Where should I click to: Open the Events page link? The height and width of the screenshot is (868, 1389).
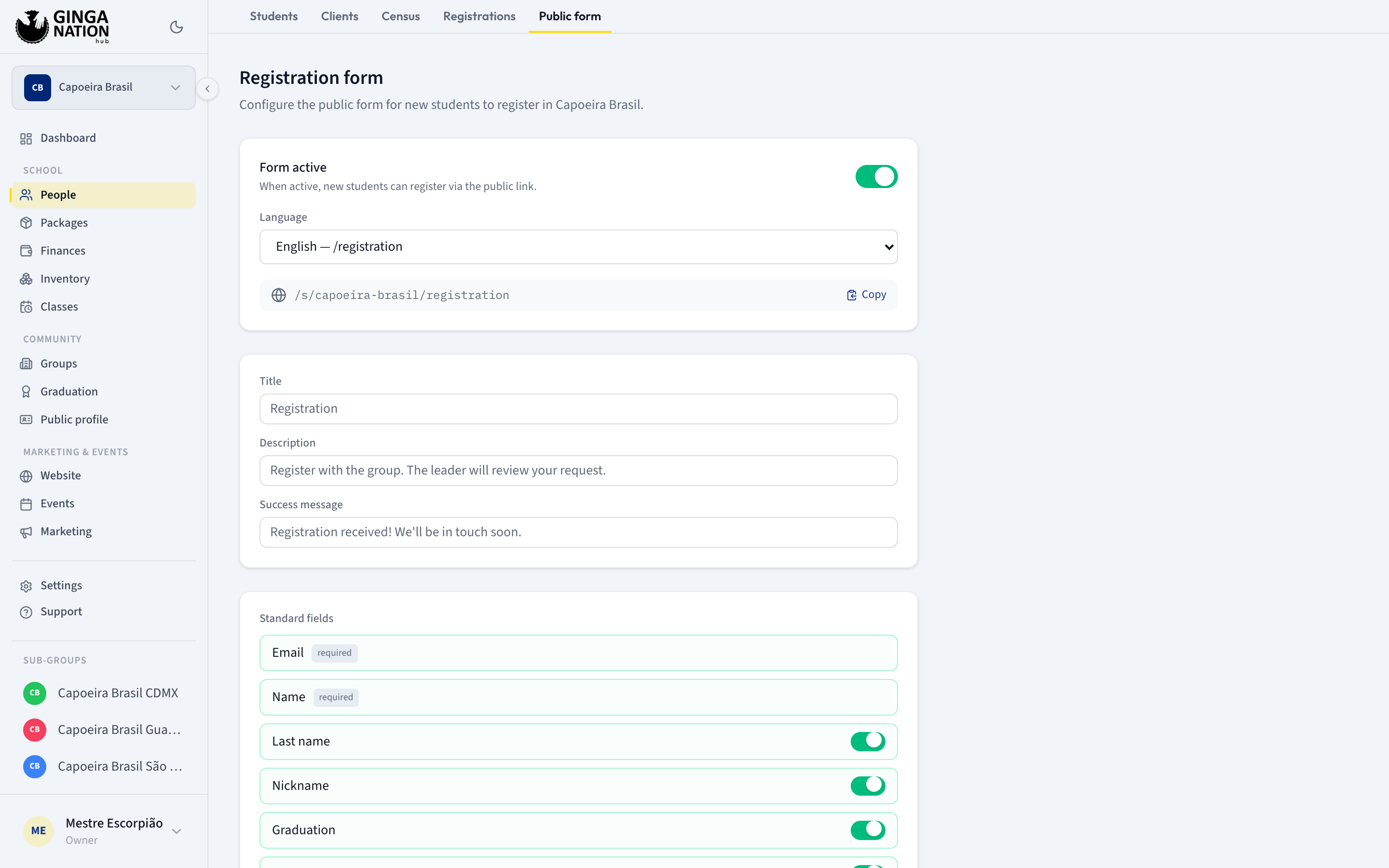coord(103,504)
